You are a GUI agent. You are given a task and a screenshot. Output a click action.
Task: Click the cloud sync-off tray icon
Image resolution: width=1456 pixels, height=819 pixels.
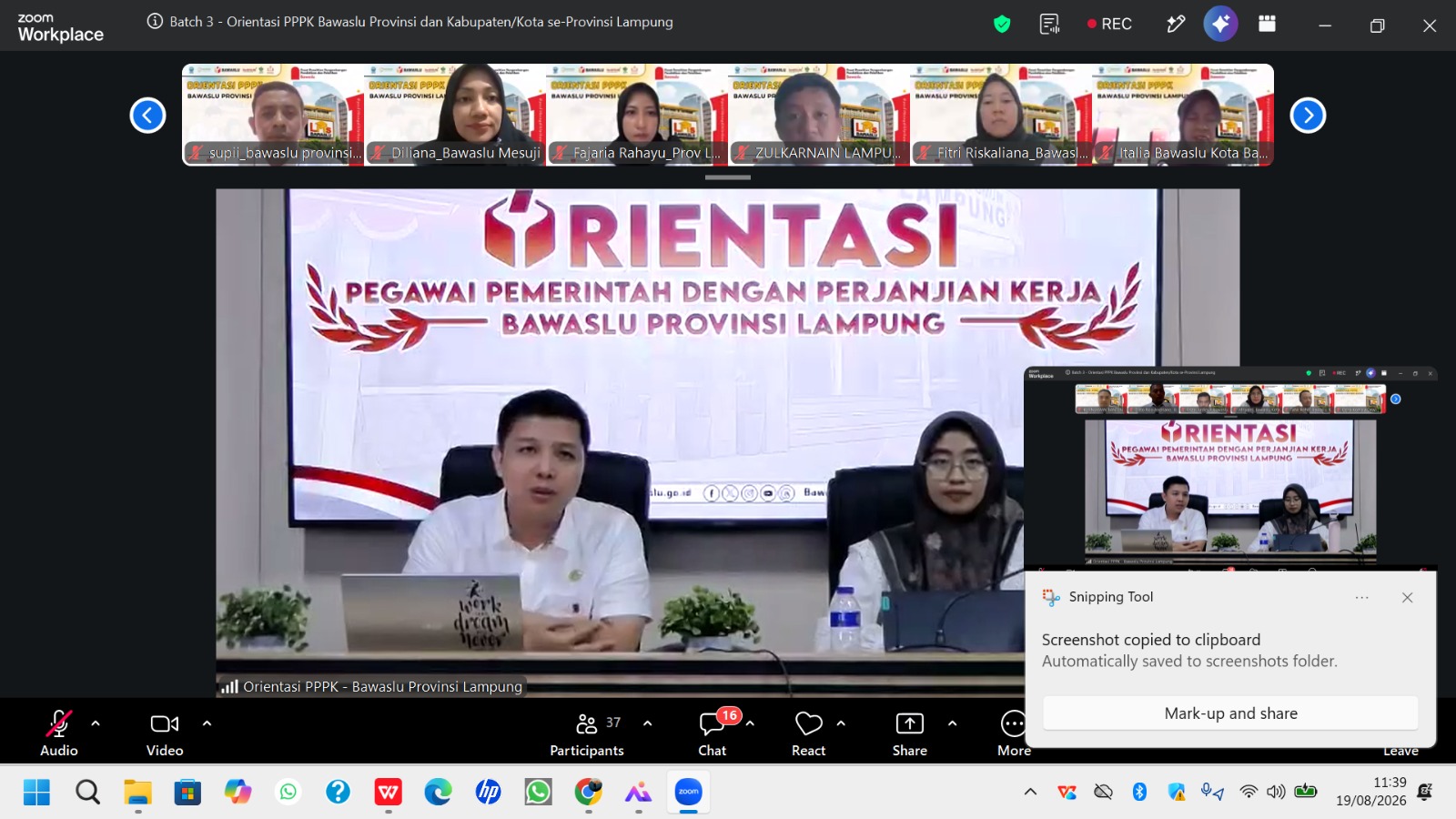[1103, 792]
